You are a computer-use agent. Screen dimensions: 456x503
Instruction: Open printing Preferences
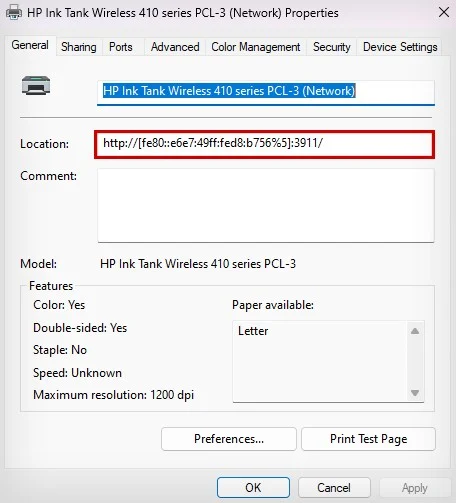(x=229, y=439)
